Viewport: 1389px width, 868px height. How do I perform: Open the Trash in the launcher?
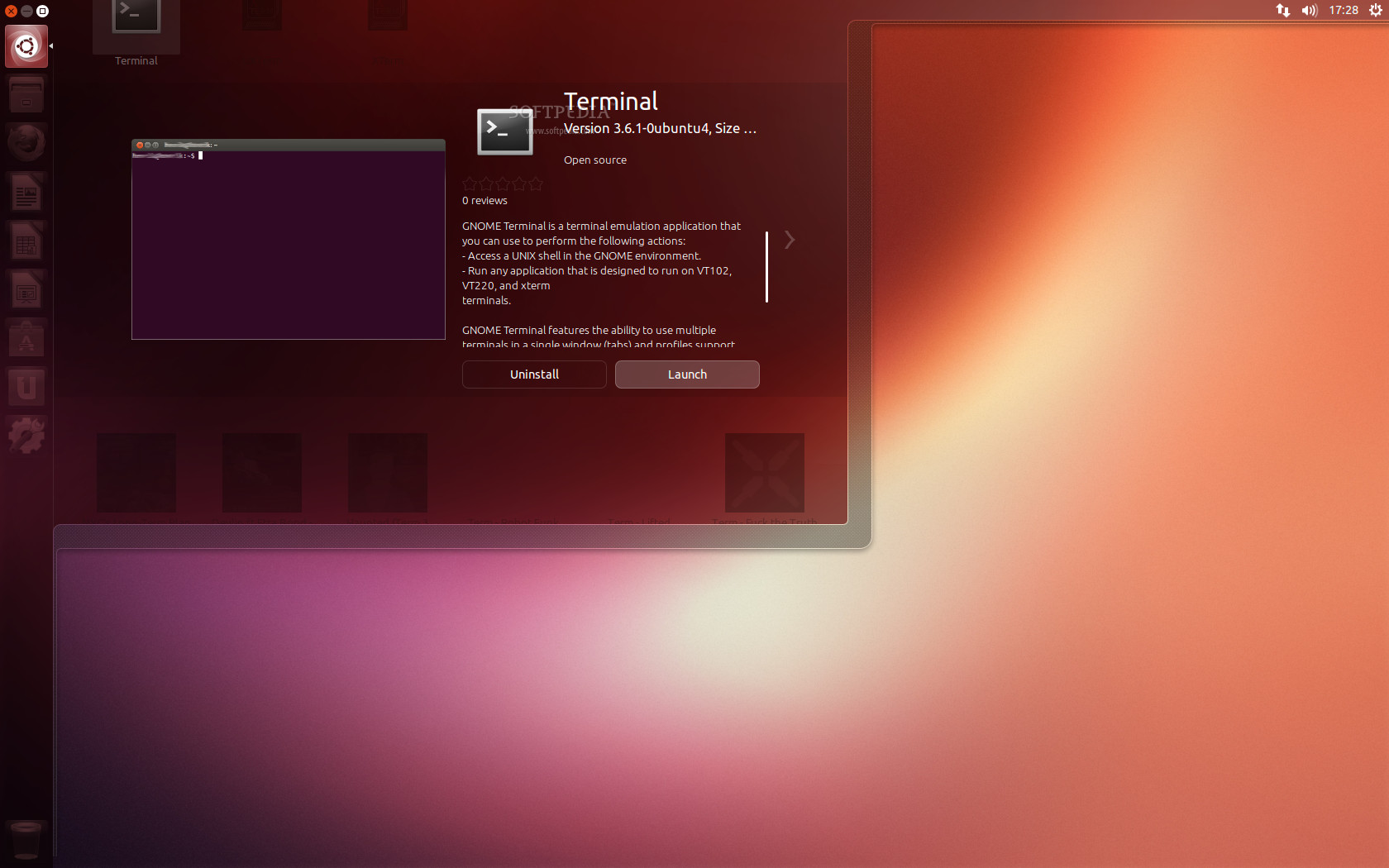tap(26, 841)
